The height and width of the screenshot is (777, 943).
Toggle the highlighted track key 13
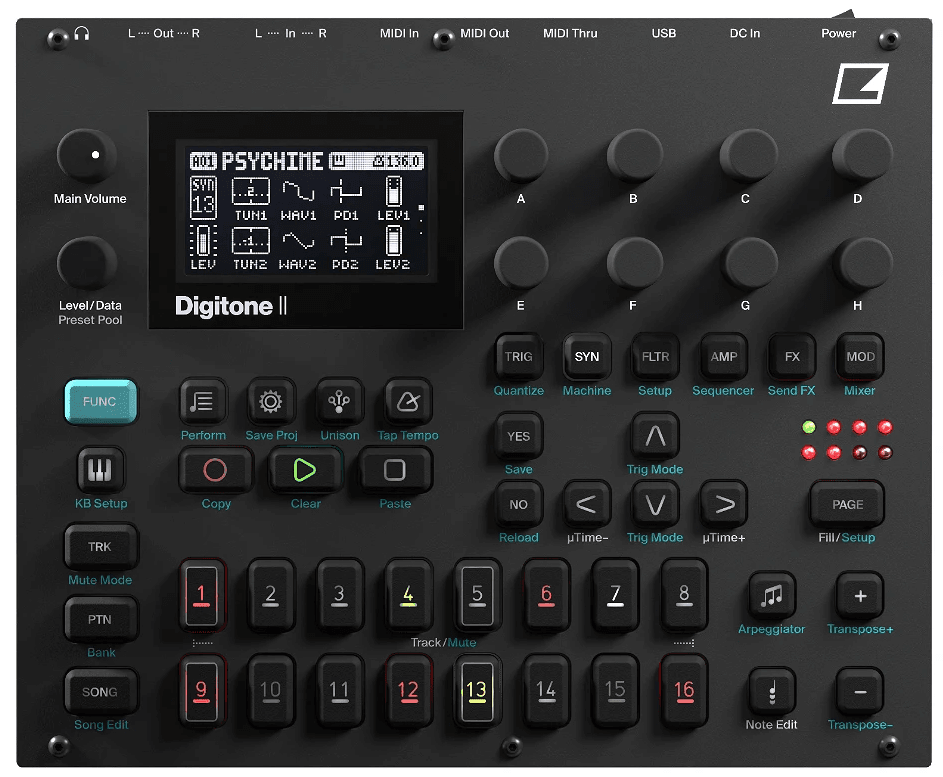477,690
